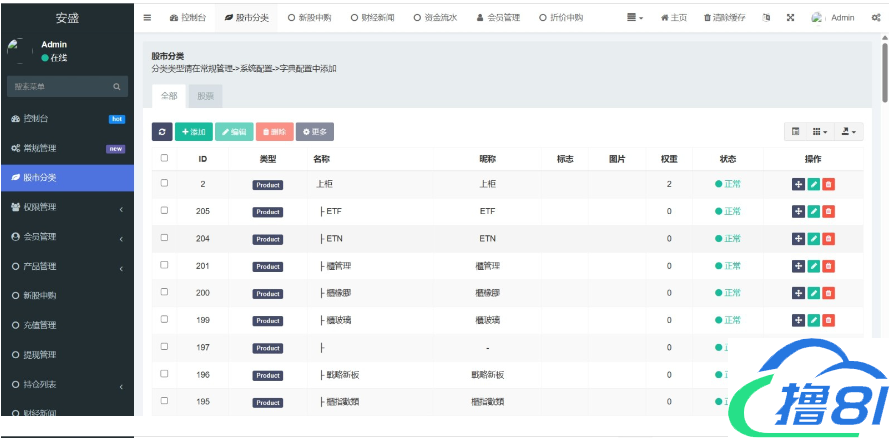Viewport: 890px width, 438px height.
Task: Tick the checkbox for row ID 204
Action: (164, 238)
